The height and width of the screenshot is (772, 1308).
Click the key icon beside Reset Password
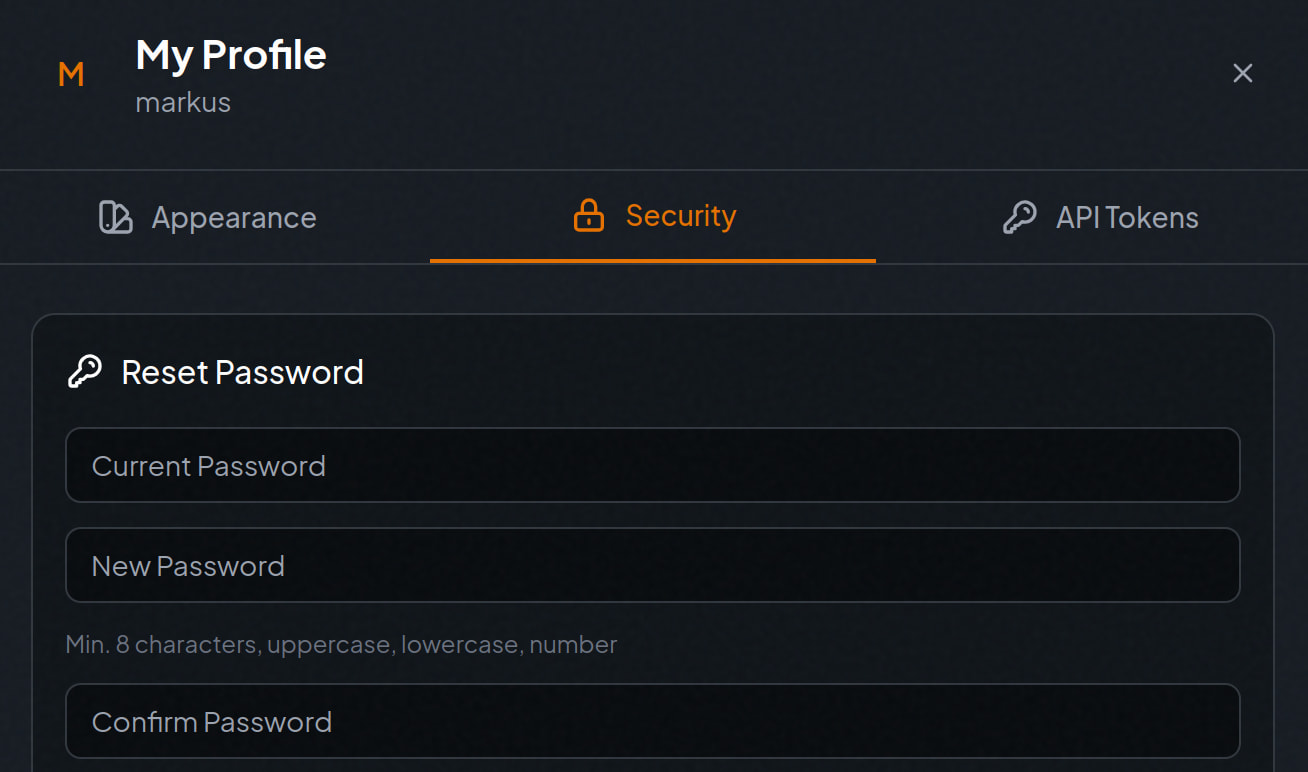pyautogui.click(x=85, y=372)
